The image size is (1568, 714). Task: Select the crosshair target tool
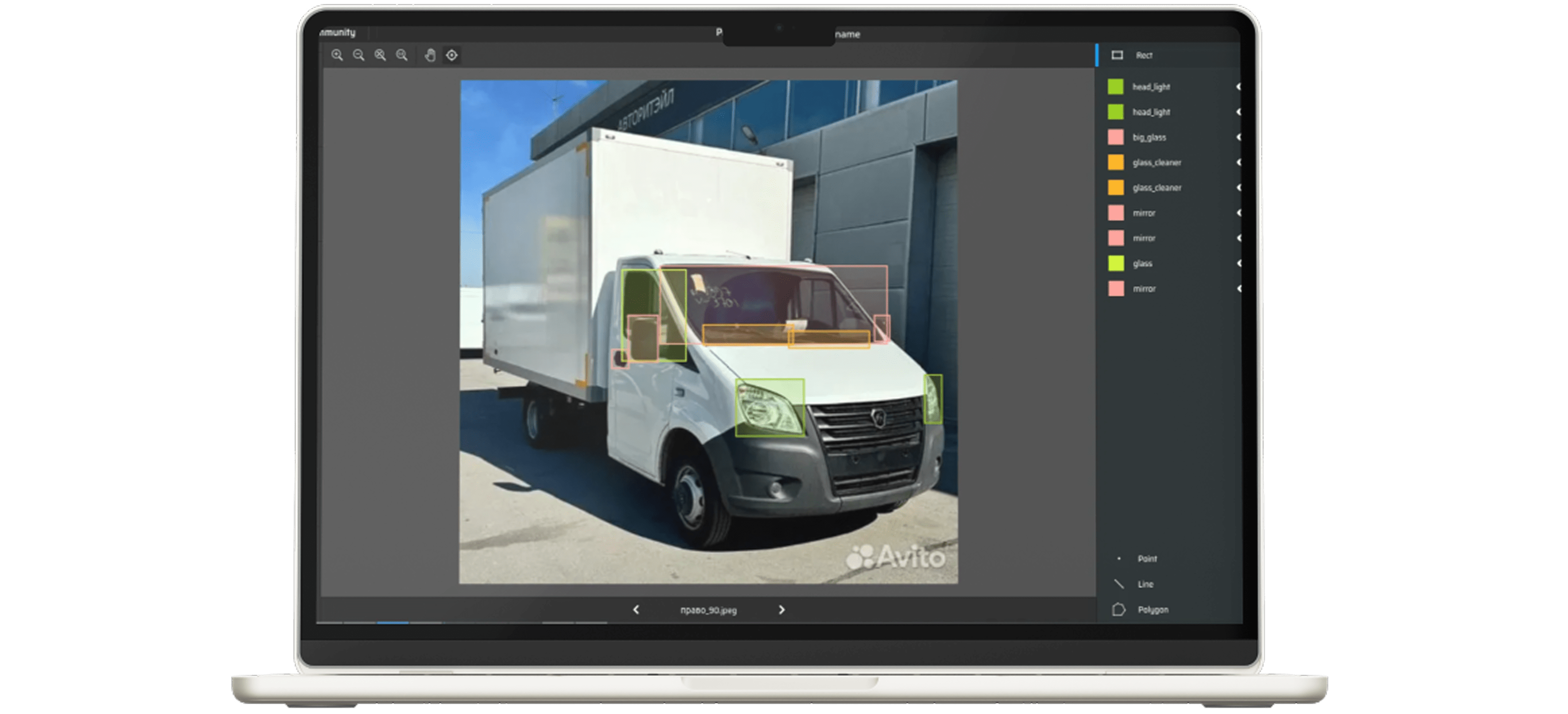(x=452, y=55)
